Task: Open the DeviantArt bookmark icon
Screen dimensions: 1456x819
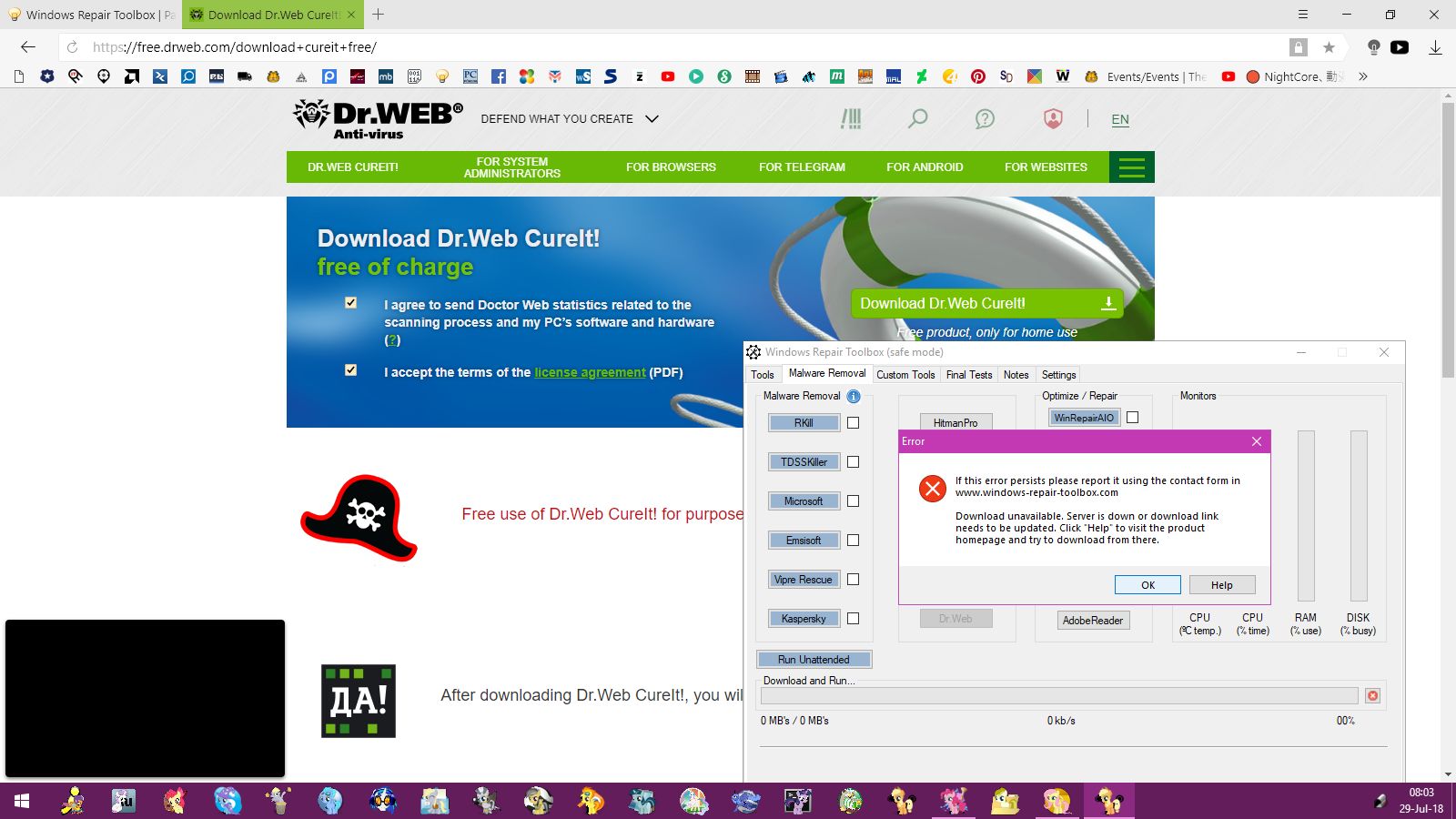Action: point(922,76)
